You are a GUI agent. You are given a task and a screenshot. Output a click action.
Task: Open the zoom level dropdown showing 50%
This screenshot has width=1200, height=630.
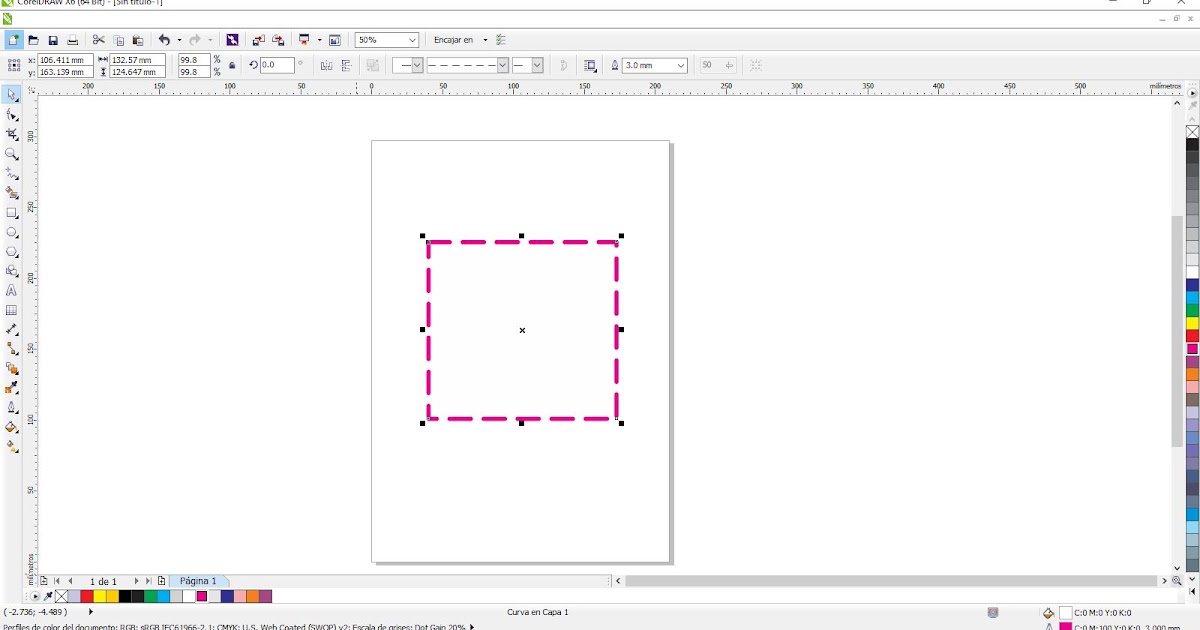tap(414, 40)
